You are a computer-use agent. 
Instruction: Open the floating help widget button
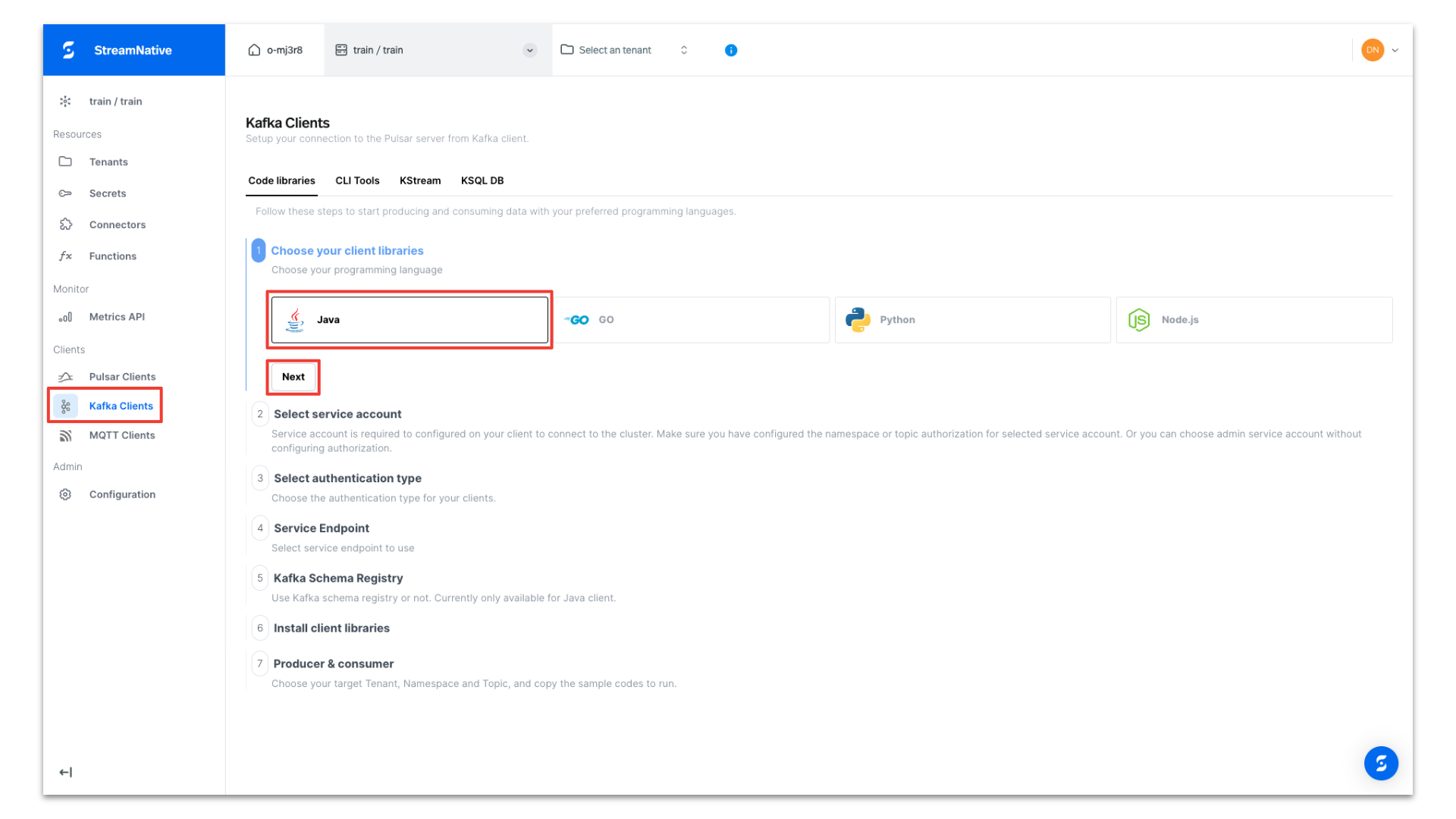(x=1381, y=764)
